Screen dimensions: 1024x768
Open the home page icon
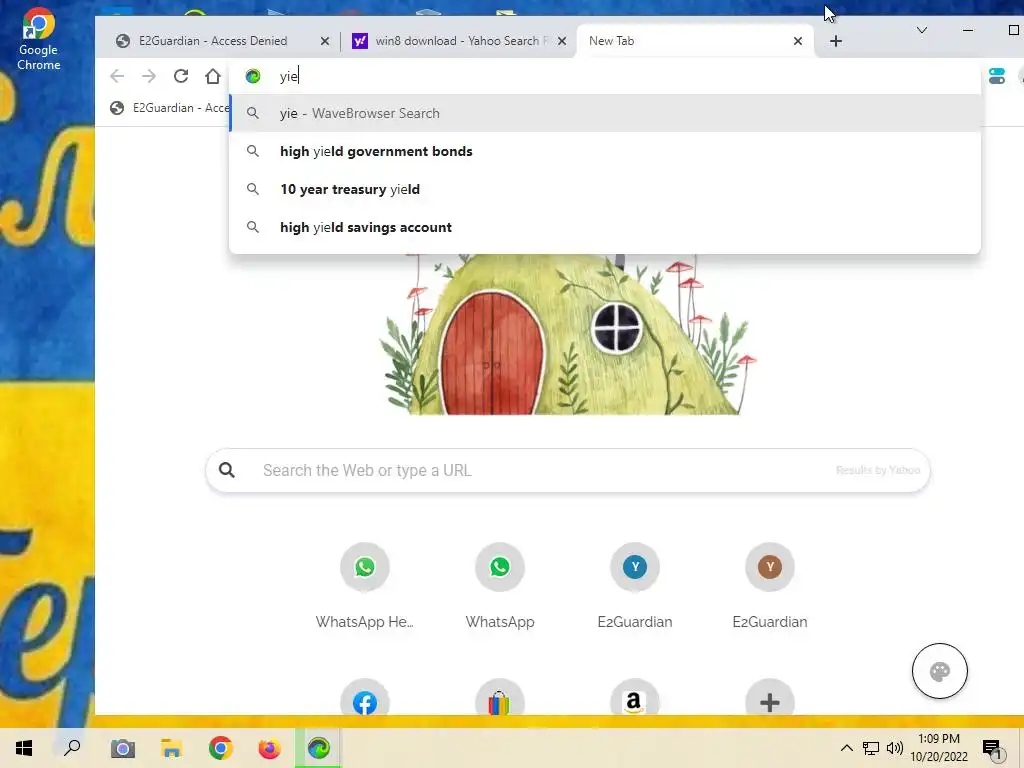pos(213,76)
